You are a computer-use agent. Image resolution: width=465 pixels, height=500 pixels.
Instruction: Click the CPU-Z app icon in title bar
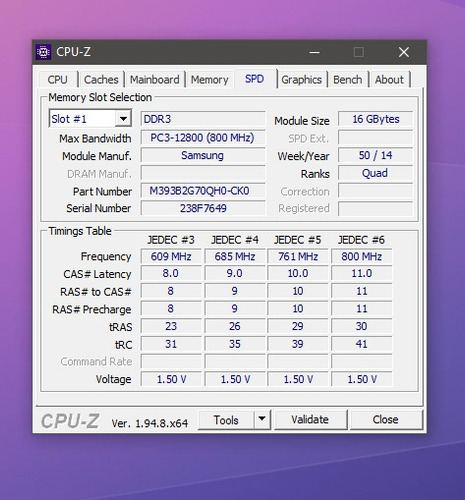click(x=43, y=52)
